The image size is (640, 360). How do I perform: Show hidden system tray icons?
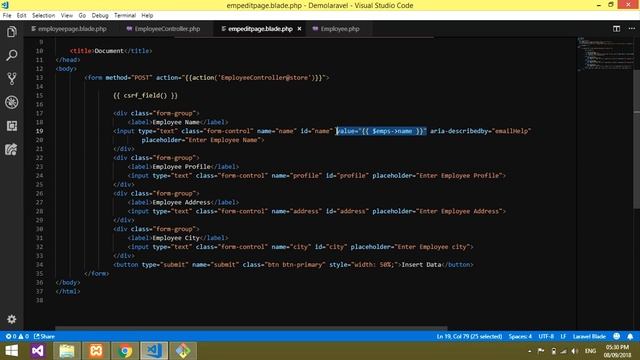529,351
